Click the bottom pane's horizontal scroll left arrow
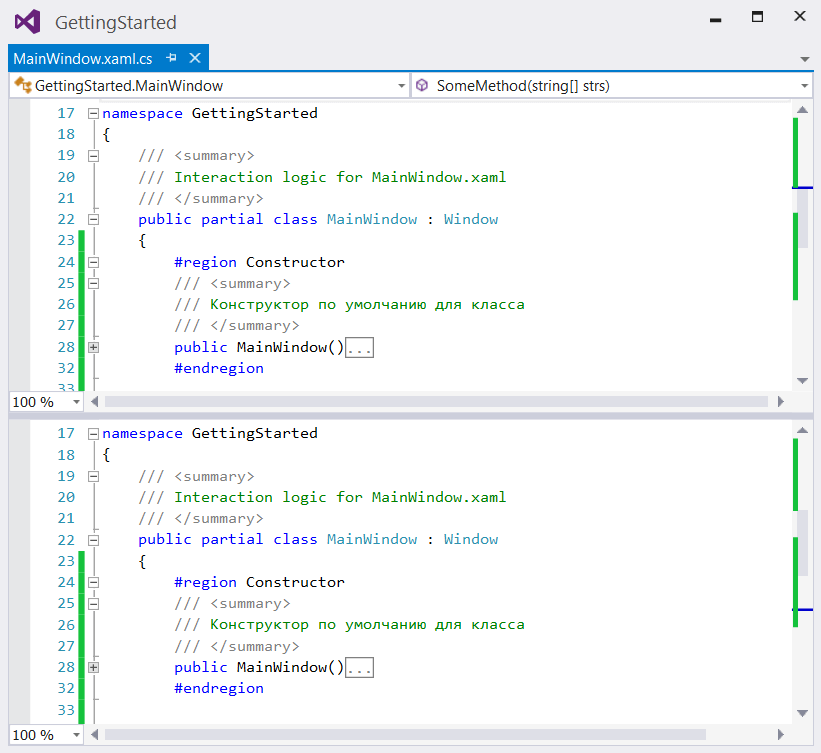Image resolution: width=821 pixels, height=753 pixels. point(96,734)
